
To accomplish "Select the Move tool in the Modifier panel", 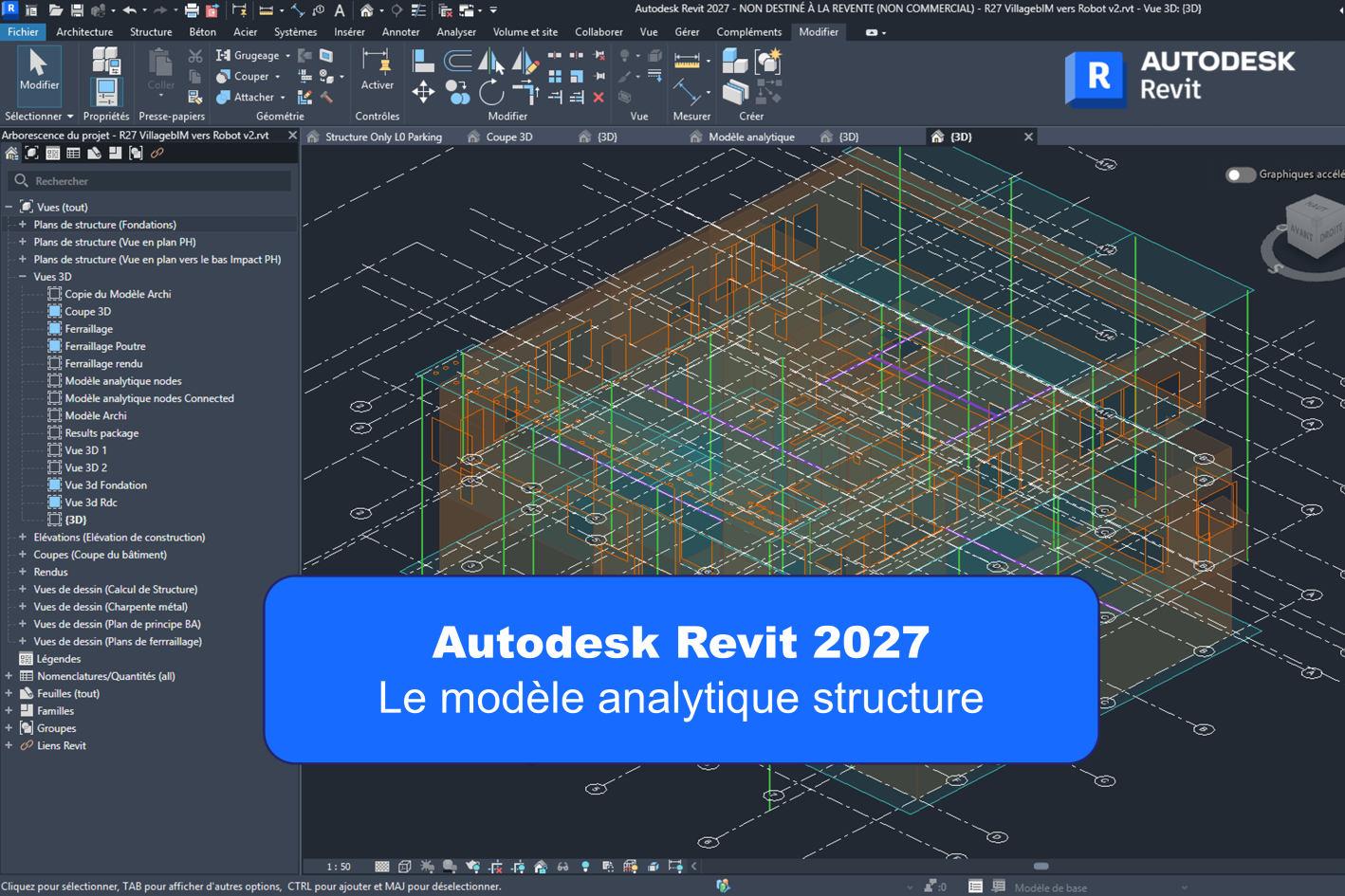I will pos(424,92).
